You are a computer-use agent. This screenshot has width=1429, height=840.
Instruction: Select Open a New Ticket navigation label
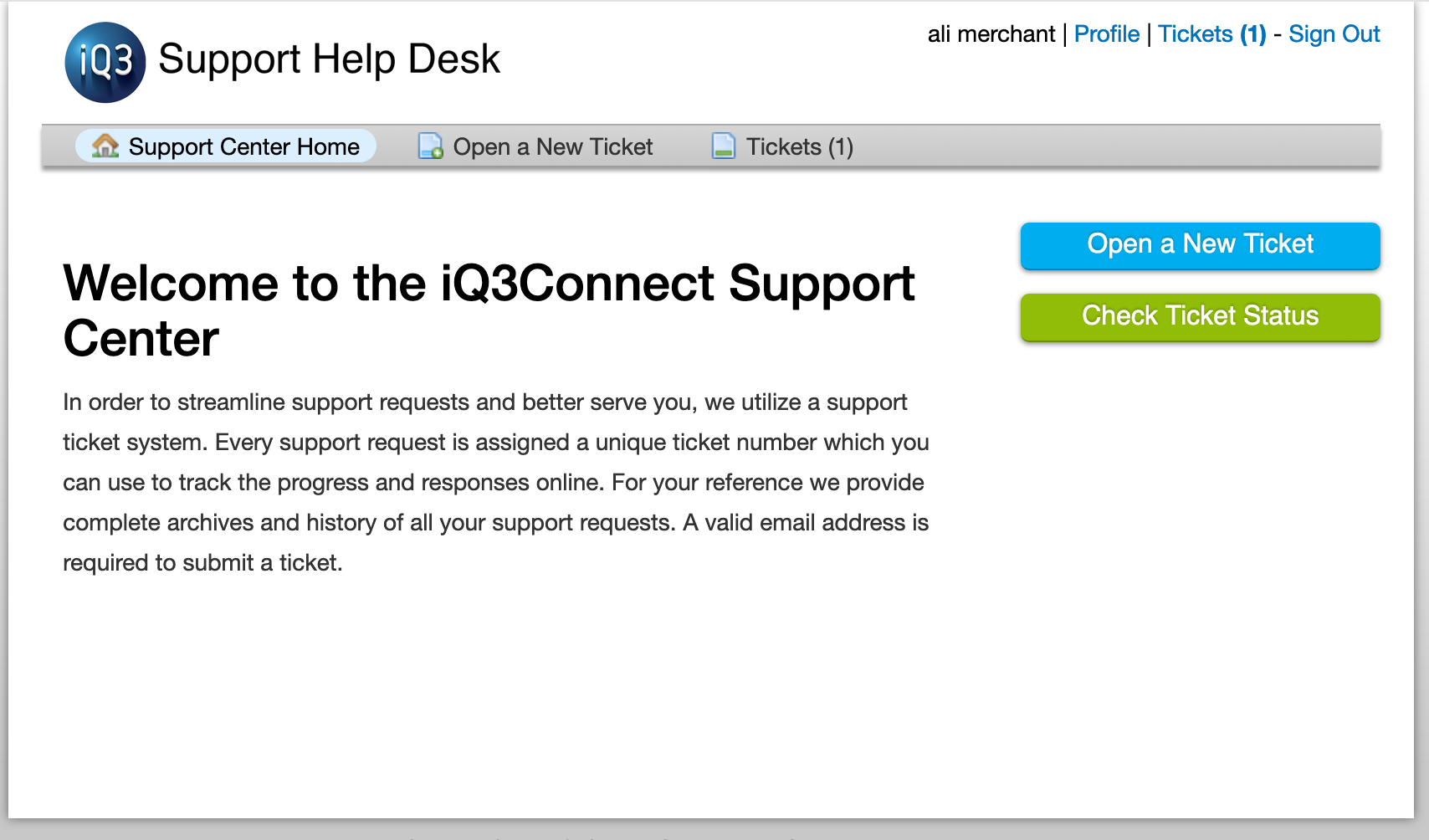(552, 147)
